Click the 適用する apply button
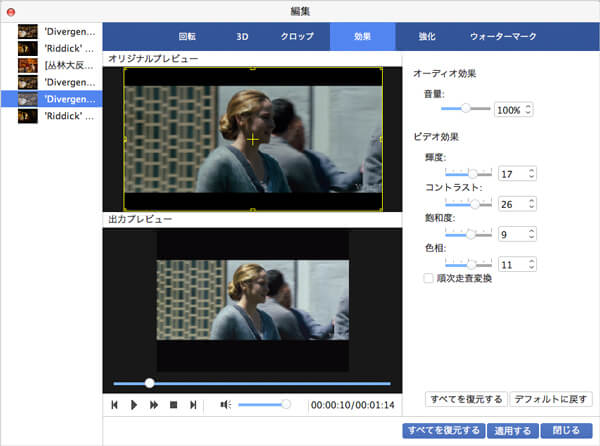The image size is (600, 446). coord(512,431)
